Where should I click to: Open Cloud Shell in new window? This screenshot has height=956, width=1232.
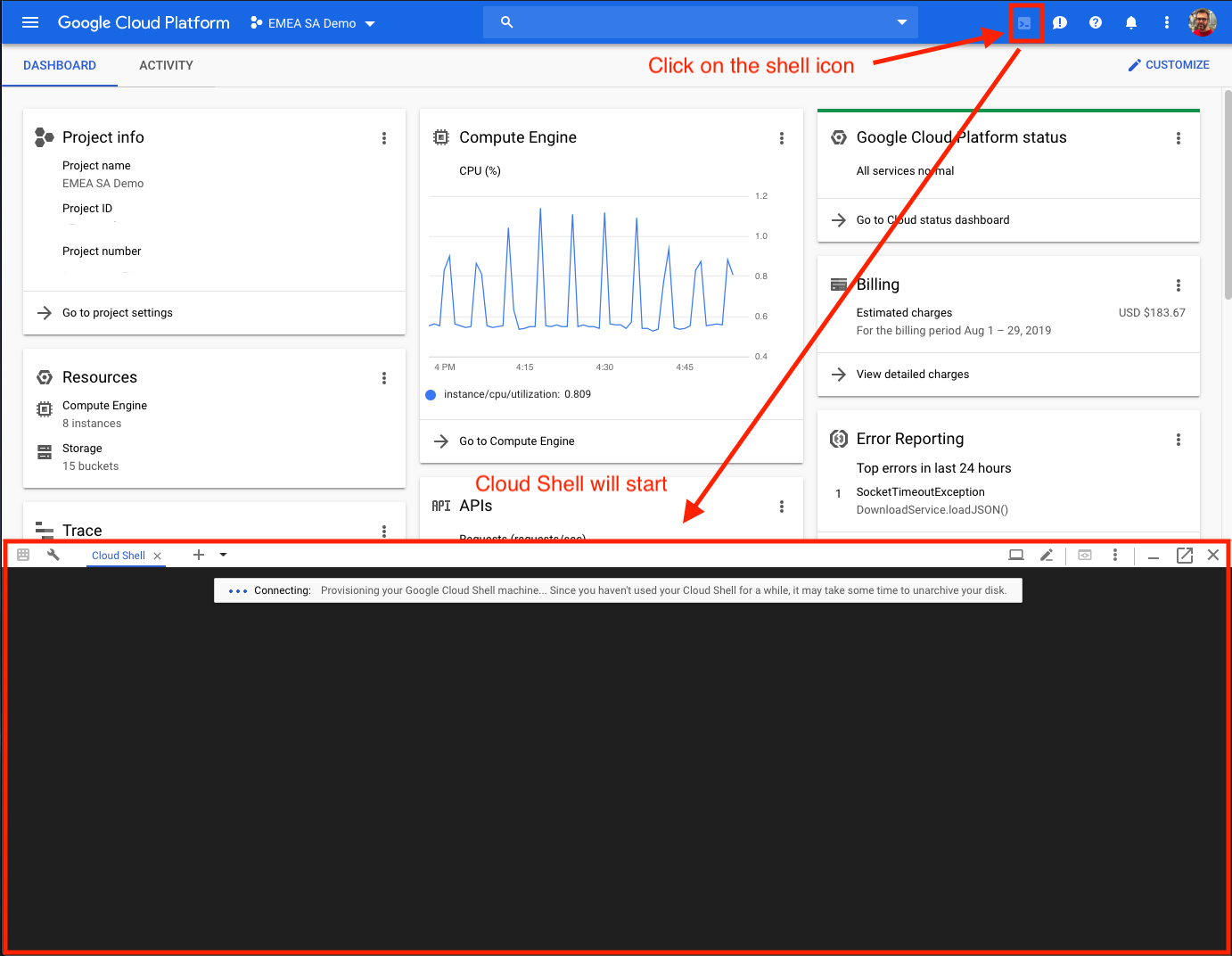click(x=1185, y=555)
